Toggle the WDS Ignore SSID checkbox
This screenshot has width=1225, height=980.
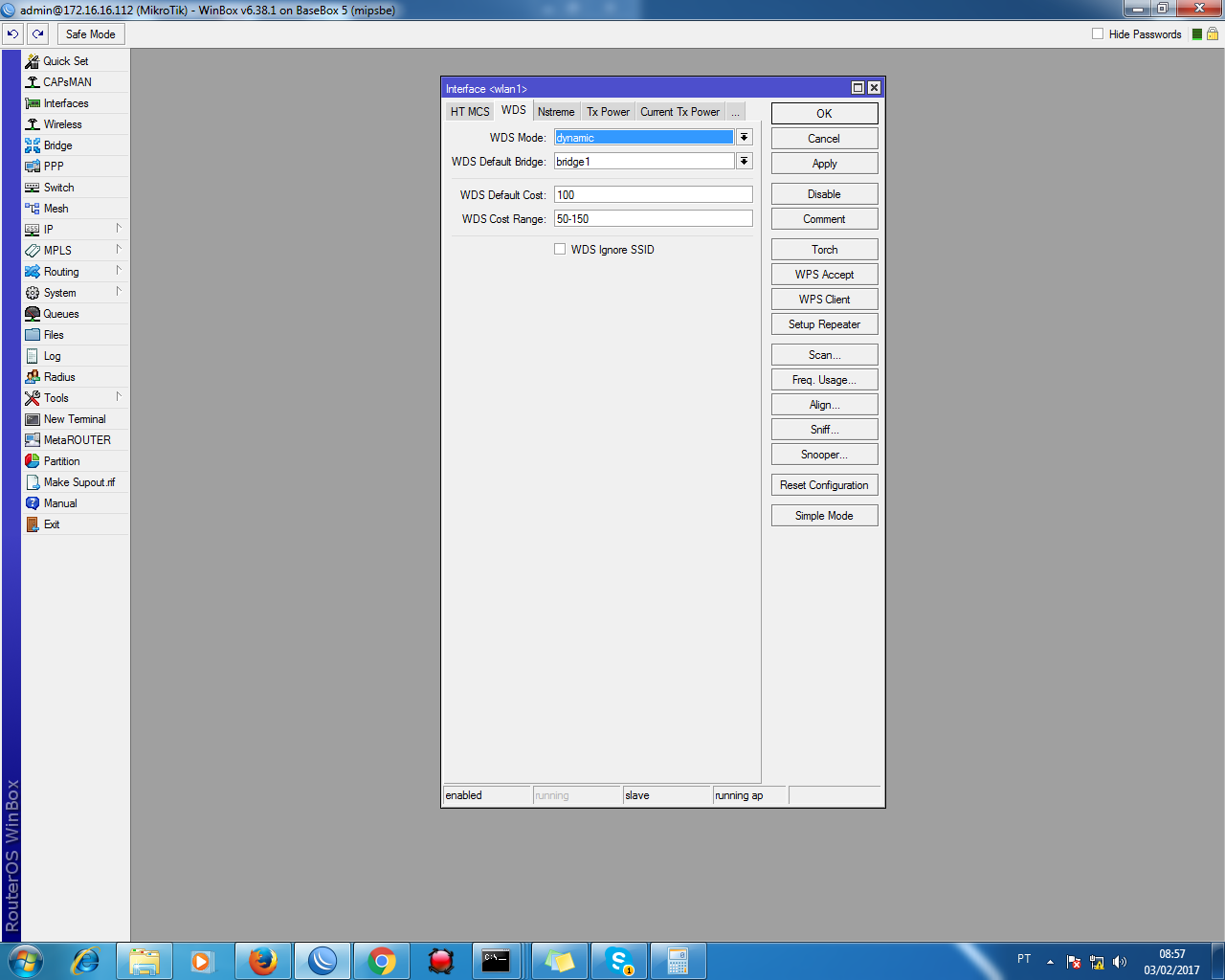click(x=560, y=250)
